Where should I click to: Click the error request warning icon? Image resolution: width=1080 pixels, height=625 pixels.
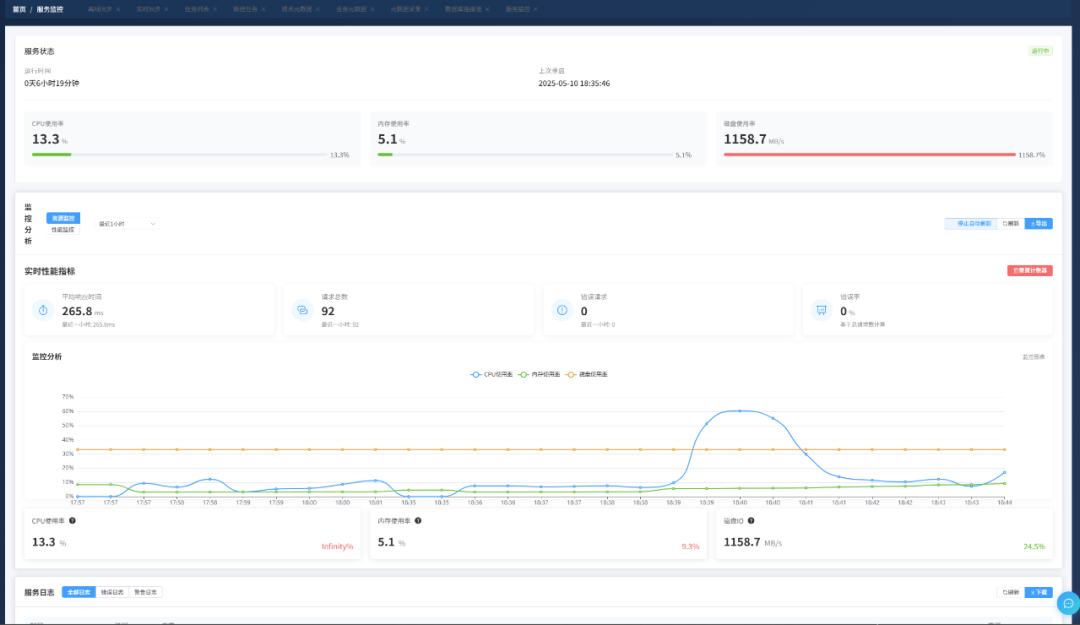(562, 310)
